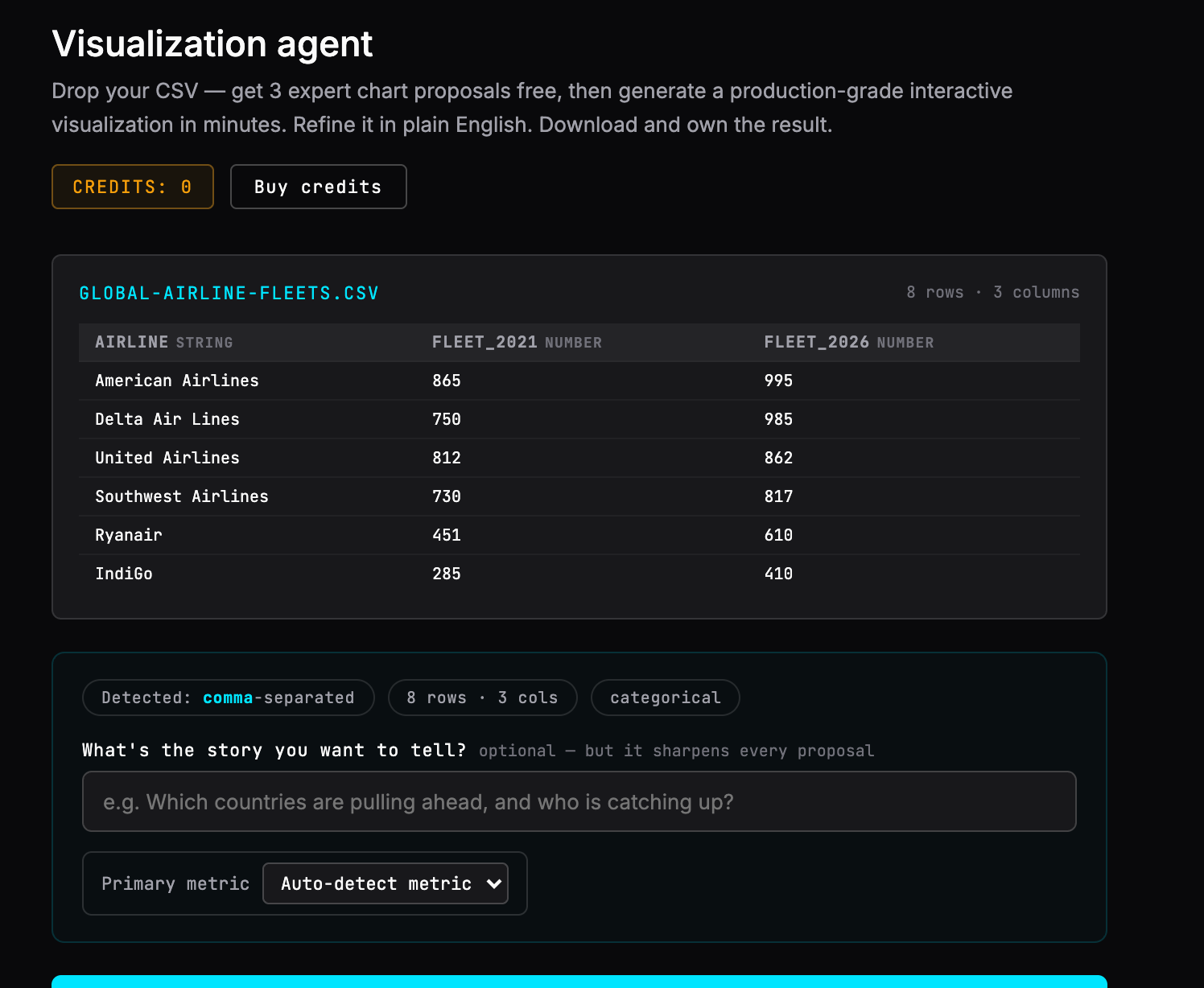Screen dimensions: 1204x988
Task: Click the 410 fleet value
Action: coord(778,574)
